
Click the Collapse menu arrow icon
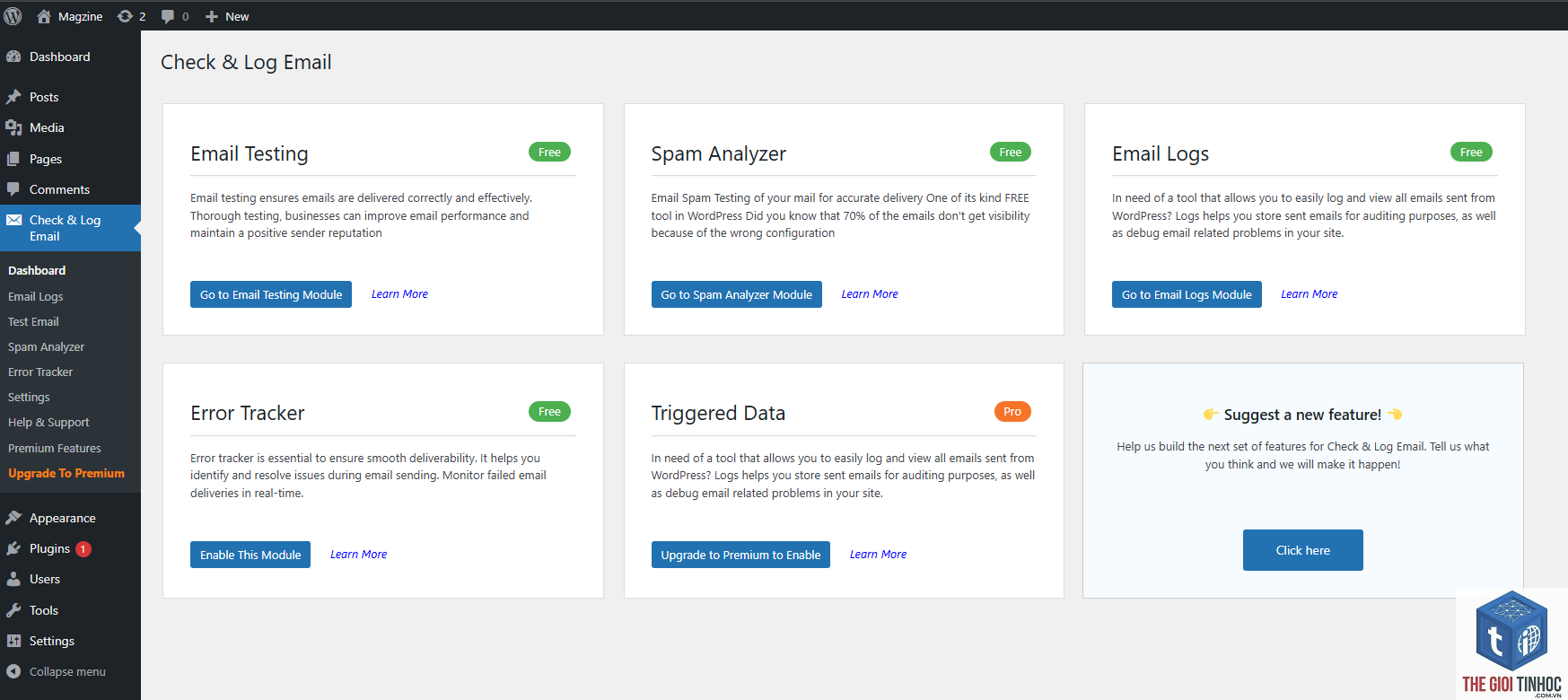pos(13,671)
